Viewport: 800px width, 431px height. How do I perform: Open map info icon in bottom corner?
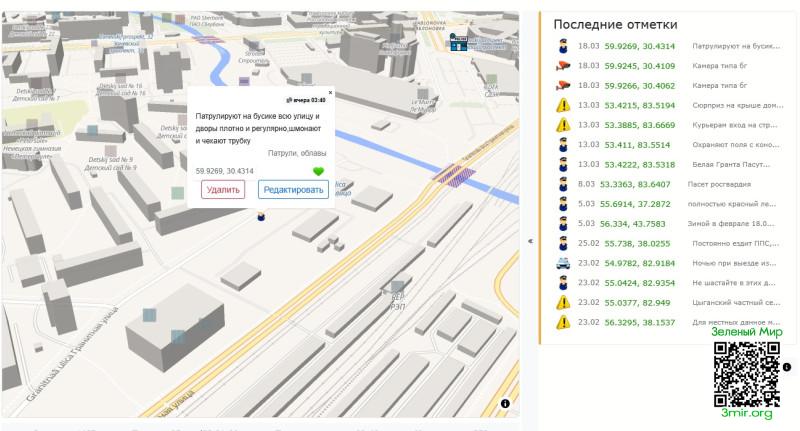(x=505, y=403)
